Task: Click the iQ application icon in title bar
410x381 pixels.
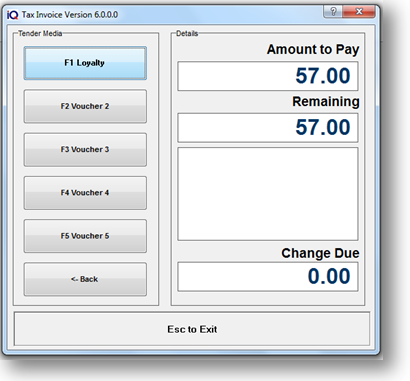Action: click(x=13, y=15)
